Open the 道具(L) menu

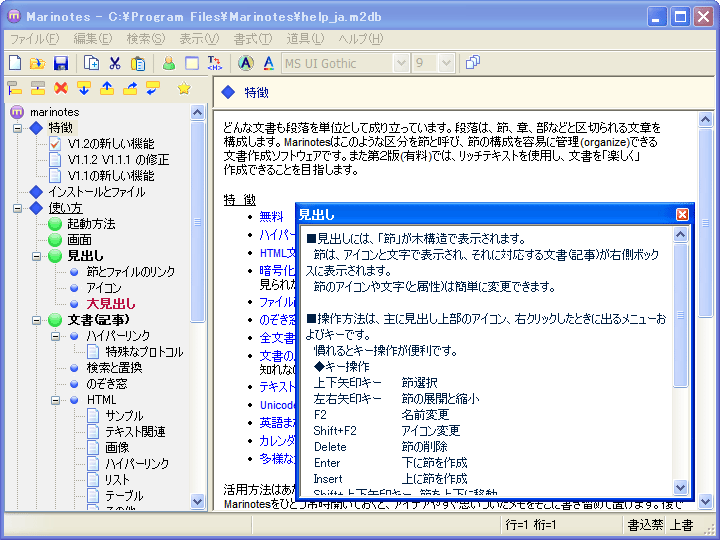click(305, 39)
